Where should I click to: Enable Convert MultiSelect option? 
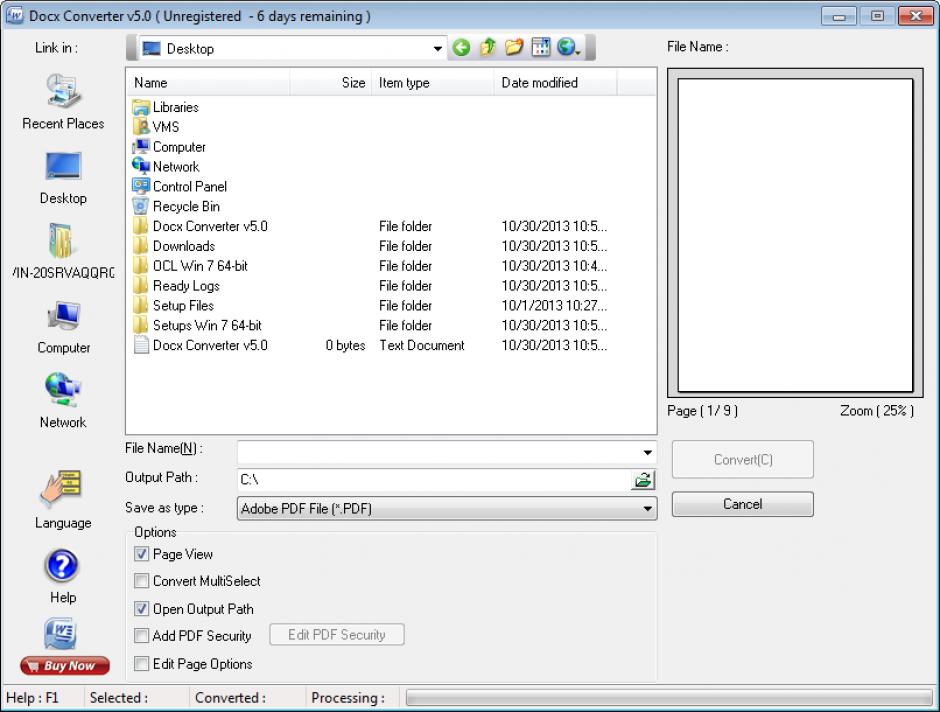pos(141,581)
